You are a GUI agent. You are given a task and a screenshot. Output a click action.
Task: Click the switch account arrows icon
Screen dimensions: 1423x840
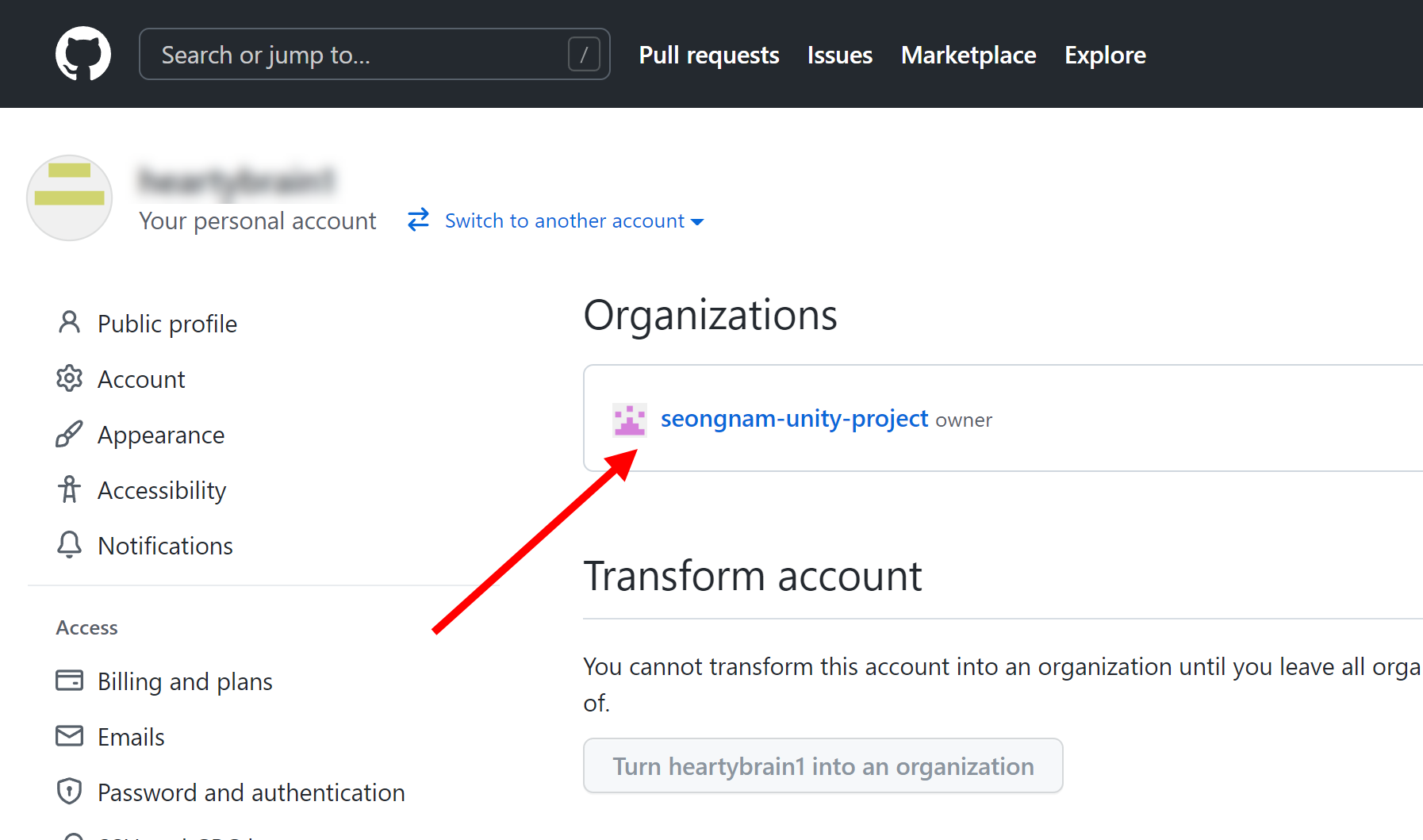tap(418, 220)
